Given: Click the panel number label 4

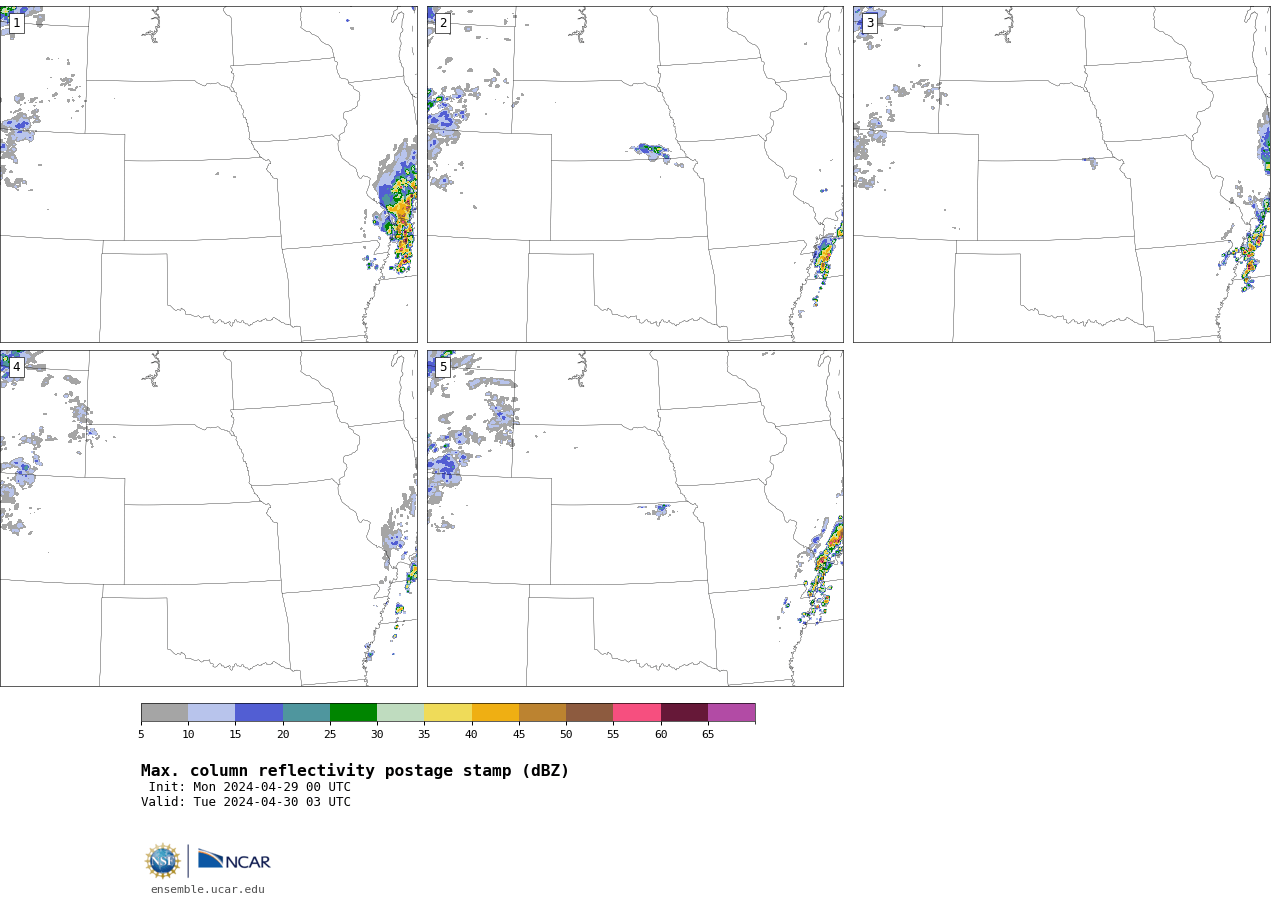Looking at the screenshot, I should coord(16,367).
